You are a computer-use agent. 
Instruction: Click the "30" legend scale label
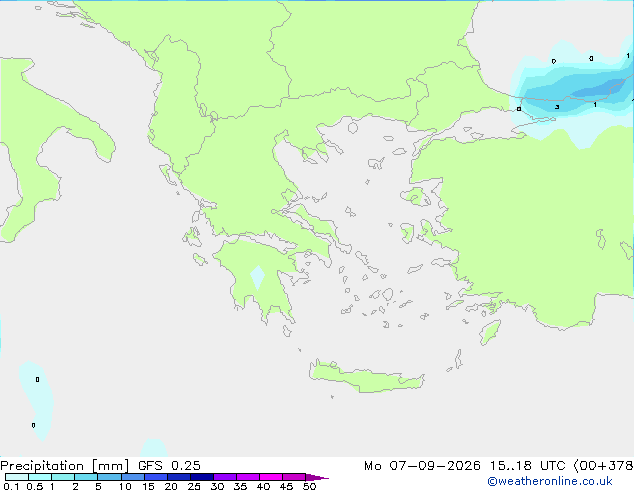[x=217, y=486]
